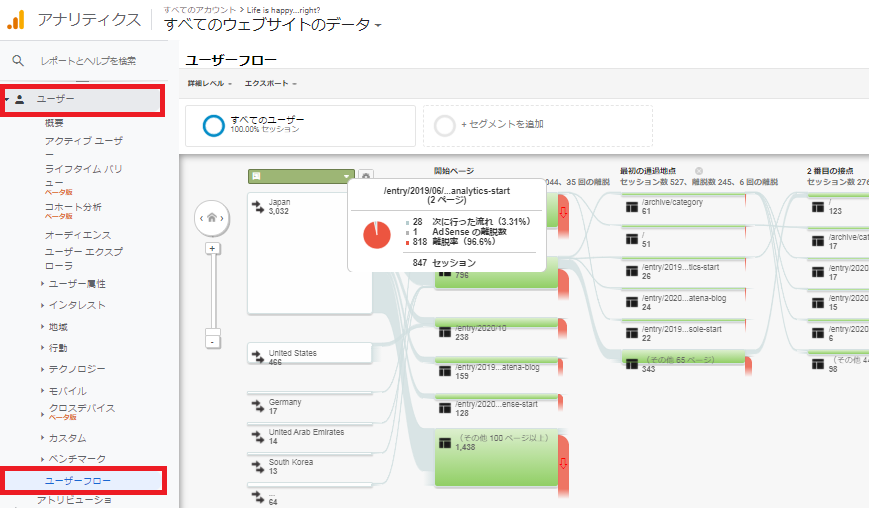Click the Google Analytics logo icon
Screen dimensions: 869x508
coord(16,20)
